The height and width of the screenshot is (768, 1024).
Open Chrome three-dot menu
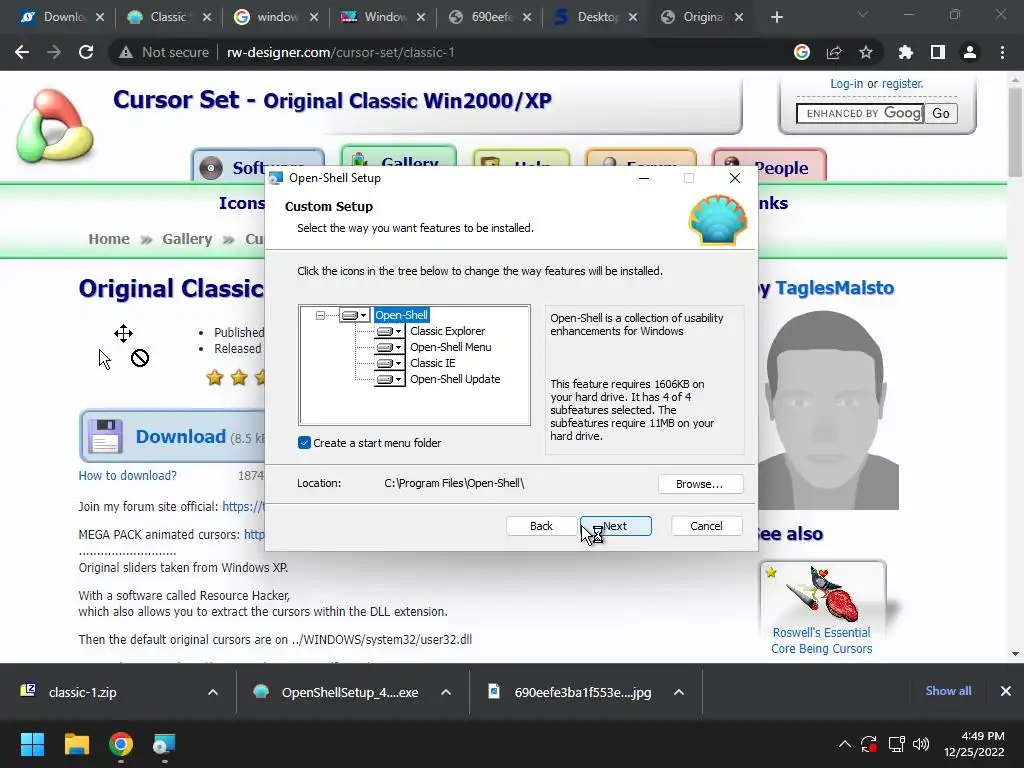click(x=1002, y=52)
